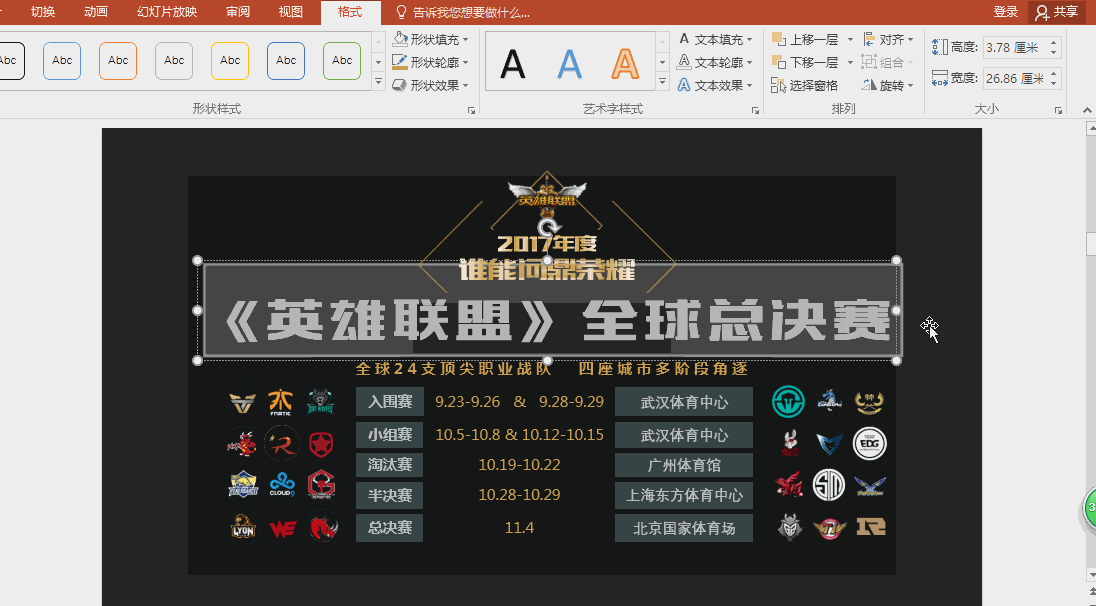This screenshot has height=606, width=1096.
Task: Click 北京国家体育场 venue box
Action: click(684, 528)
